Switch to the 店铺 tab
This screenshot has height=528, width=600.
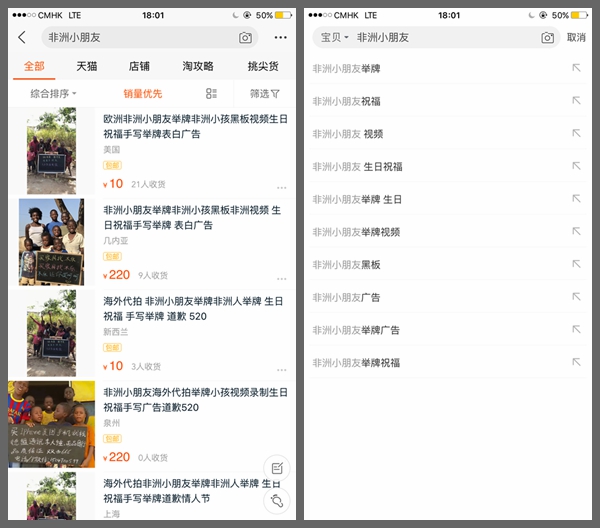[x=139, y=66]
